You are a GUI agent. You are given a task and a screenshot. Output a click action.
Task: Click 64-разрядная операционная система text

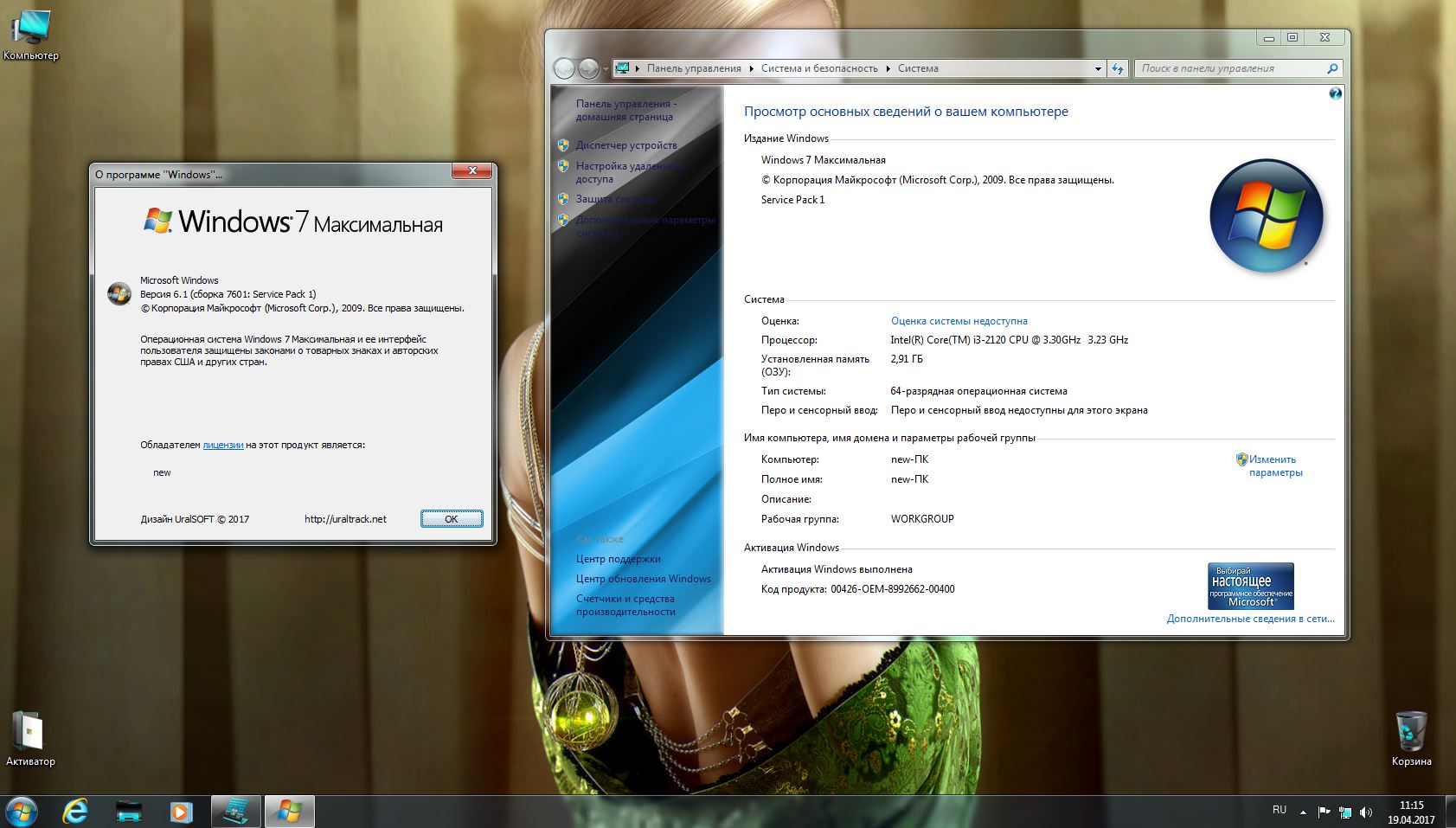click(x=978, y=391)
